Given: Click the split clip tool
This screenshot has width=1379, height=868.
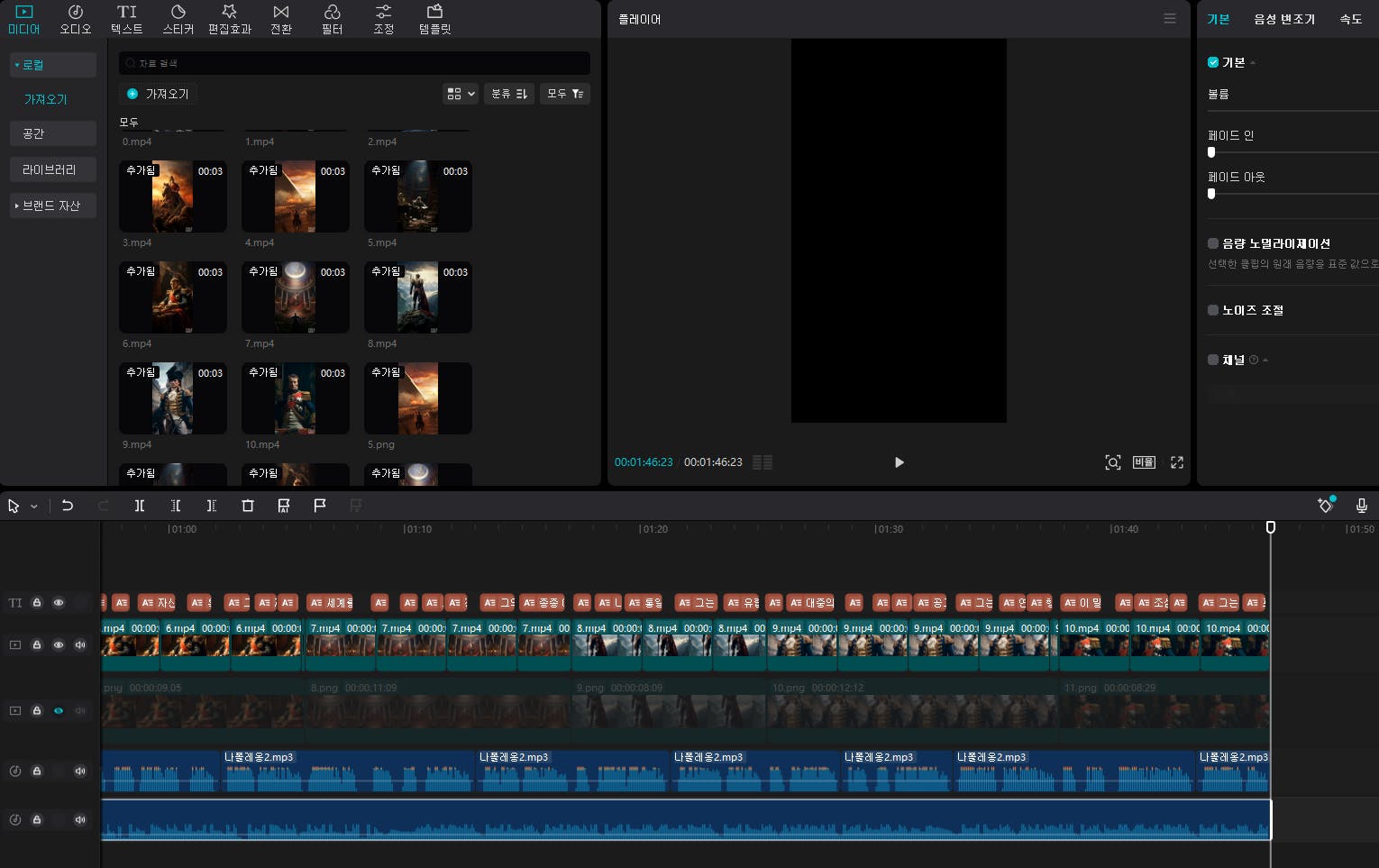Looking at the screenshot, I should click(x=140, y=506).
